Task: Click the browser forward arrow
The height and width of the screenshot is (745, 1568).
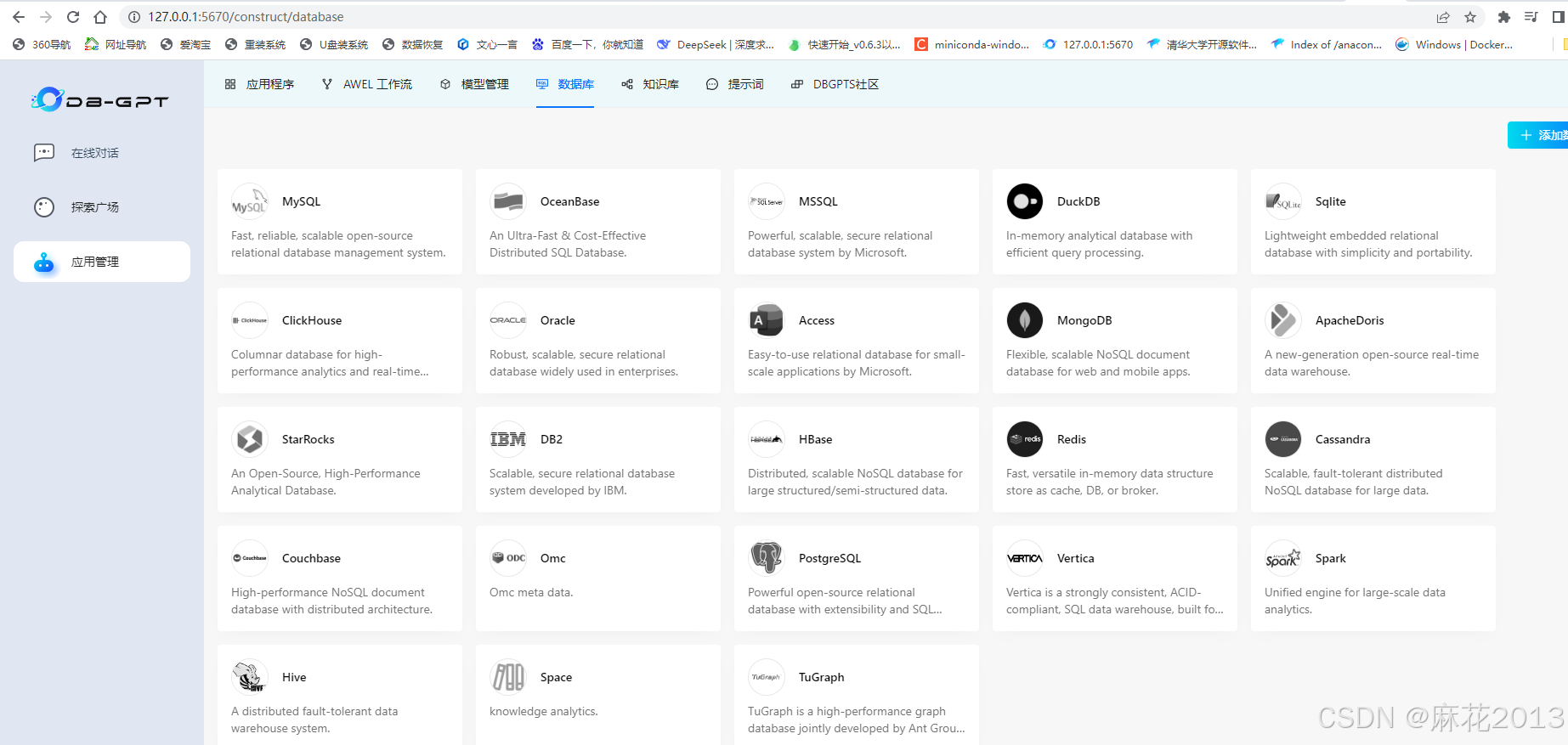Action: 46,17
